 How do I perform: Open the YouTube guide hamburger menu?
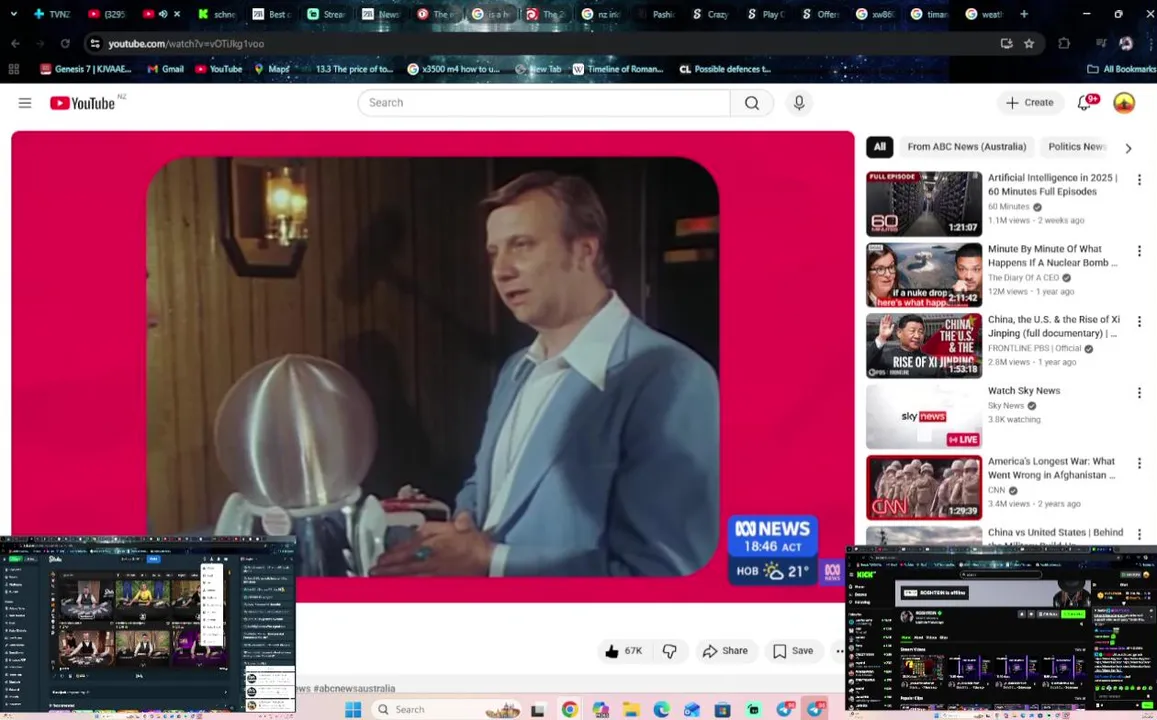[x=25, y=103]
